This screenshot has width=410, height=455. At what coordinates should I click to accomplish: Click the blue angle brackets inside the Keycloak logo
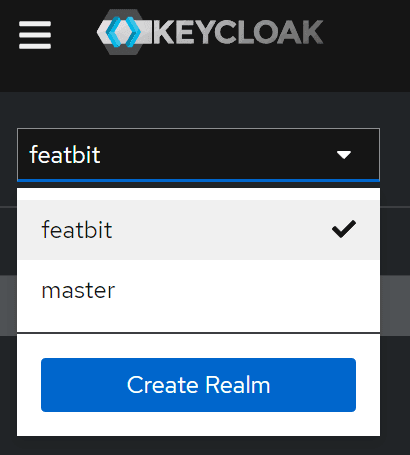123,32
